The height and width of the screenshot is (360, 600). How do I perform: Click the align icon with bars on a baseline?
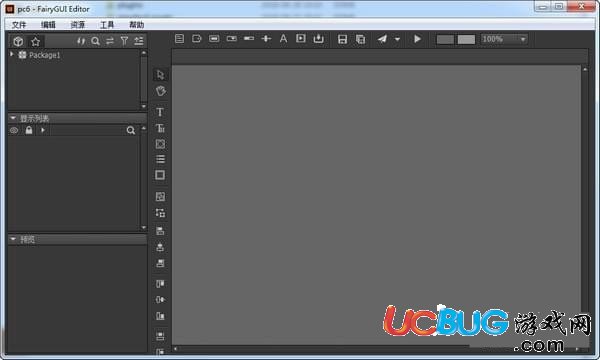point(160,316)
